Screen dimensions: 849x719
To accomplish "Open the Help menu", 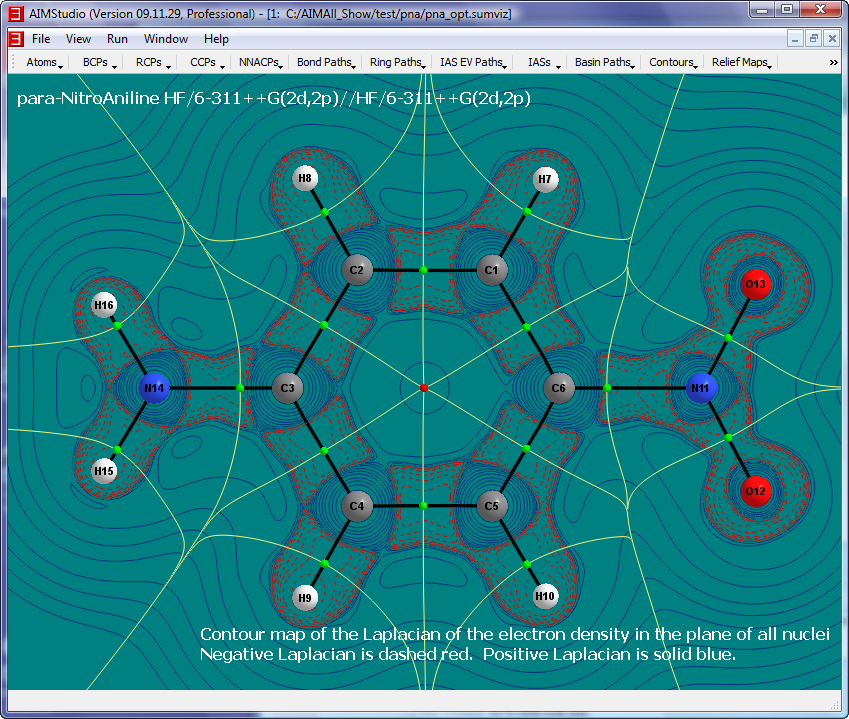I will tap(216, 39).
